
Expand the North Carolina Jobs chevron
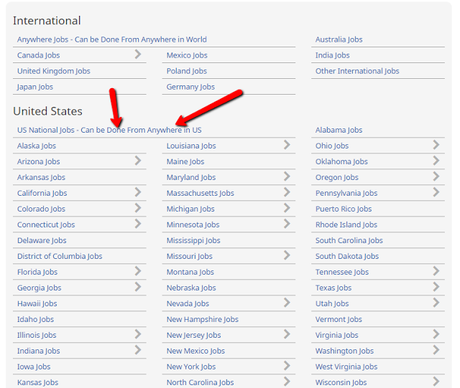(x=287, y=382)
